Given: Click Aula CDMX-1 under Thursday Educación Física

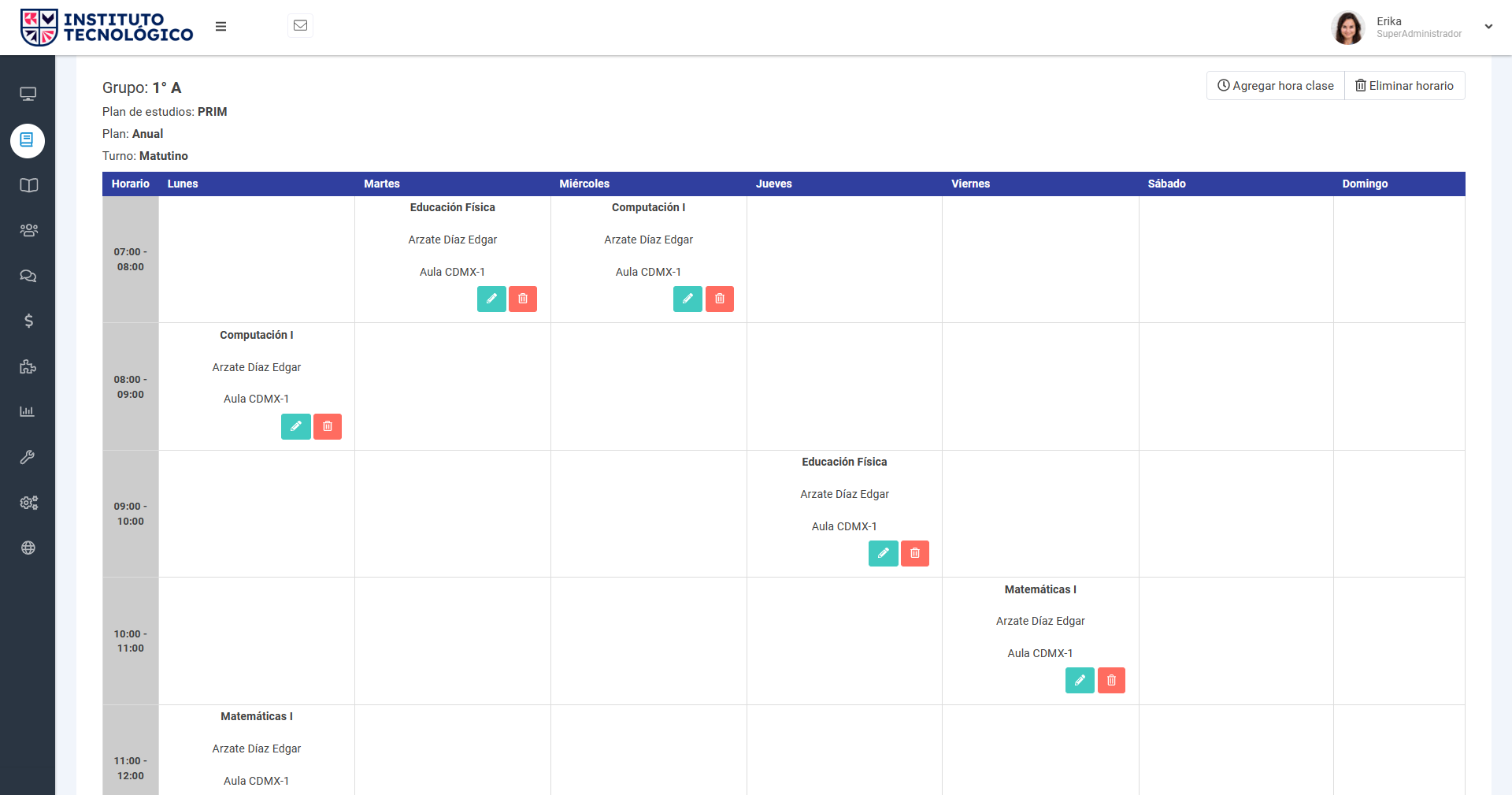Looking at the screenshot, I should 844,526.
